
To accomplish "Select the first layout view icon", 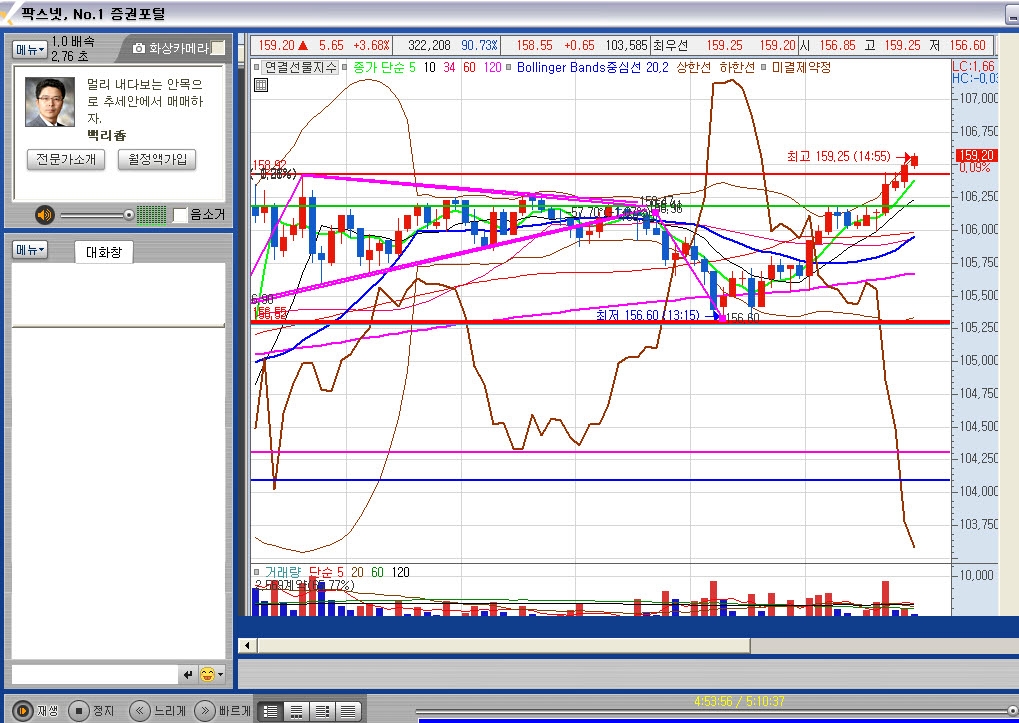I will click(270, 711).
